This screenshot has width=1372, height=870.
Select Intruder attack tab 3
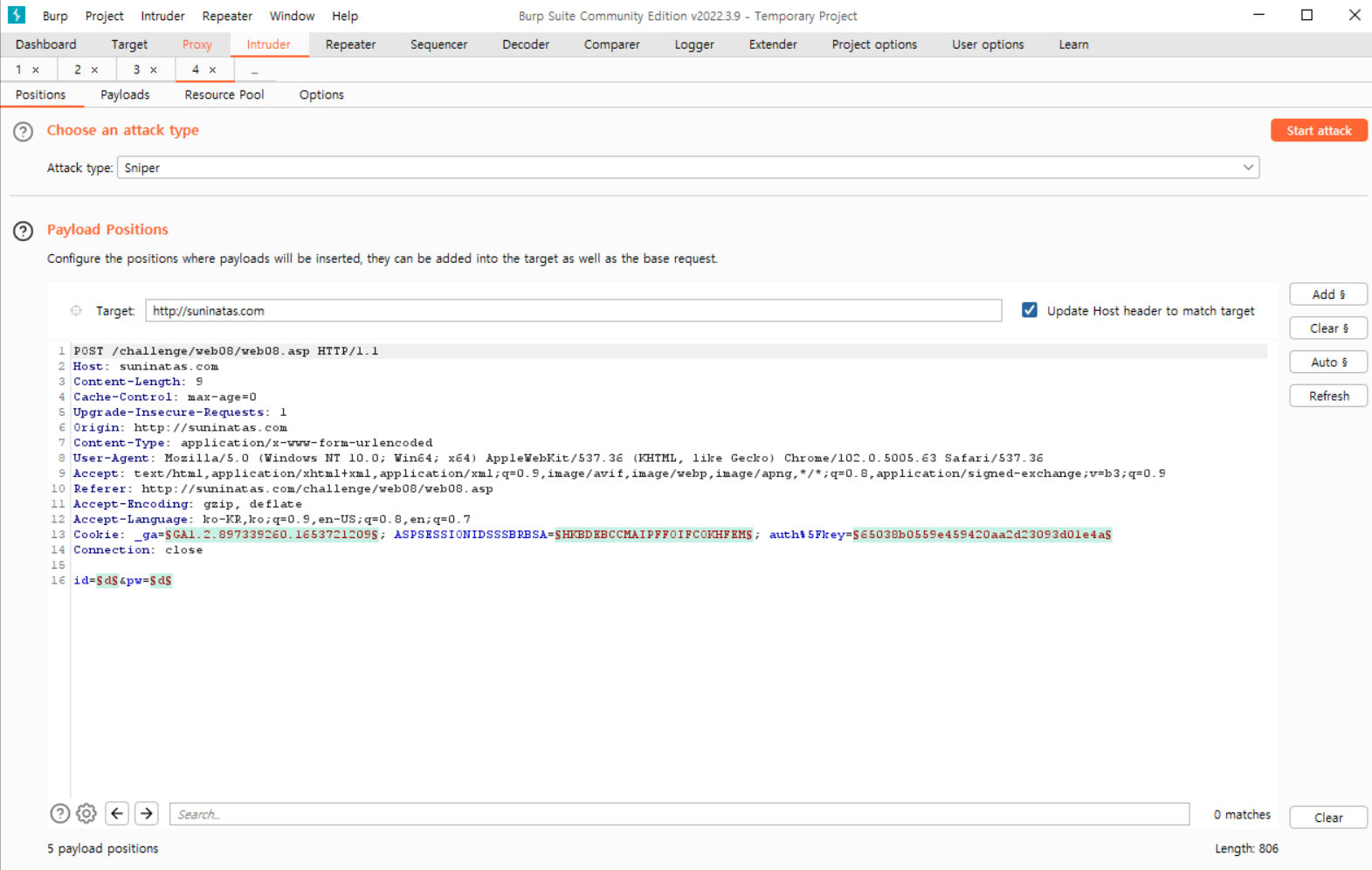(136, 70)
